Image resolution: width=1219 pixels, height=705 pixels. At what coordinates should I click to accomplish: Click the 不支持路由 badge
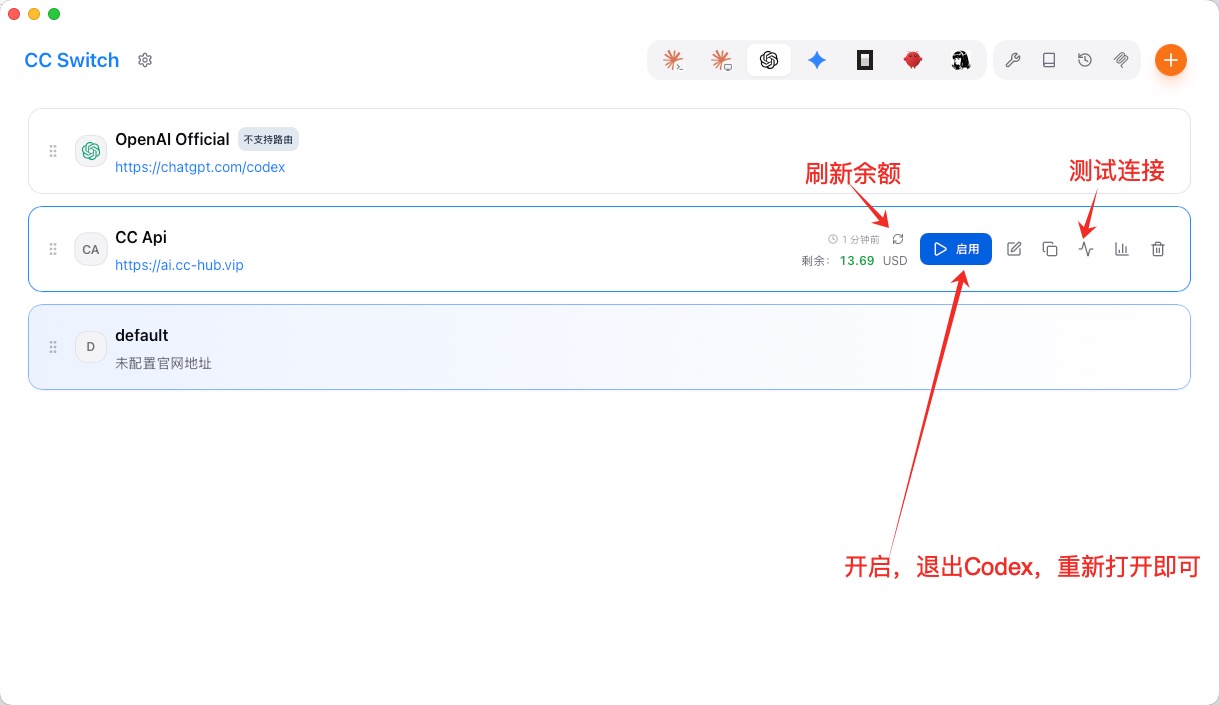tap(269, 139)
